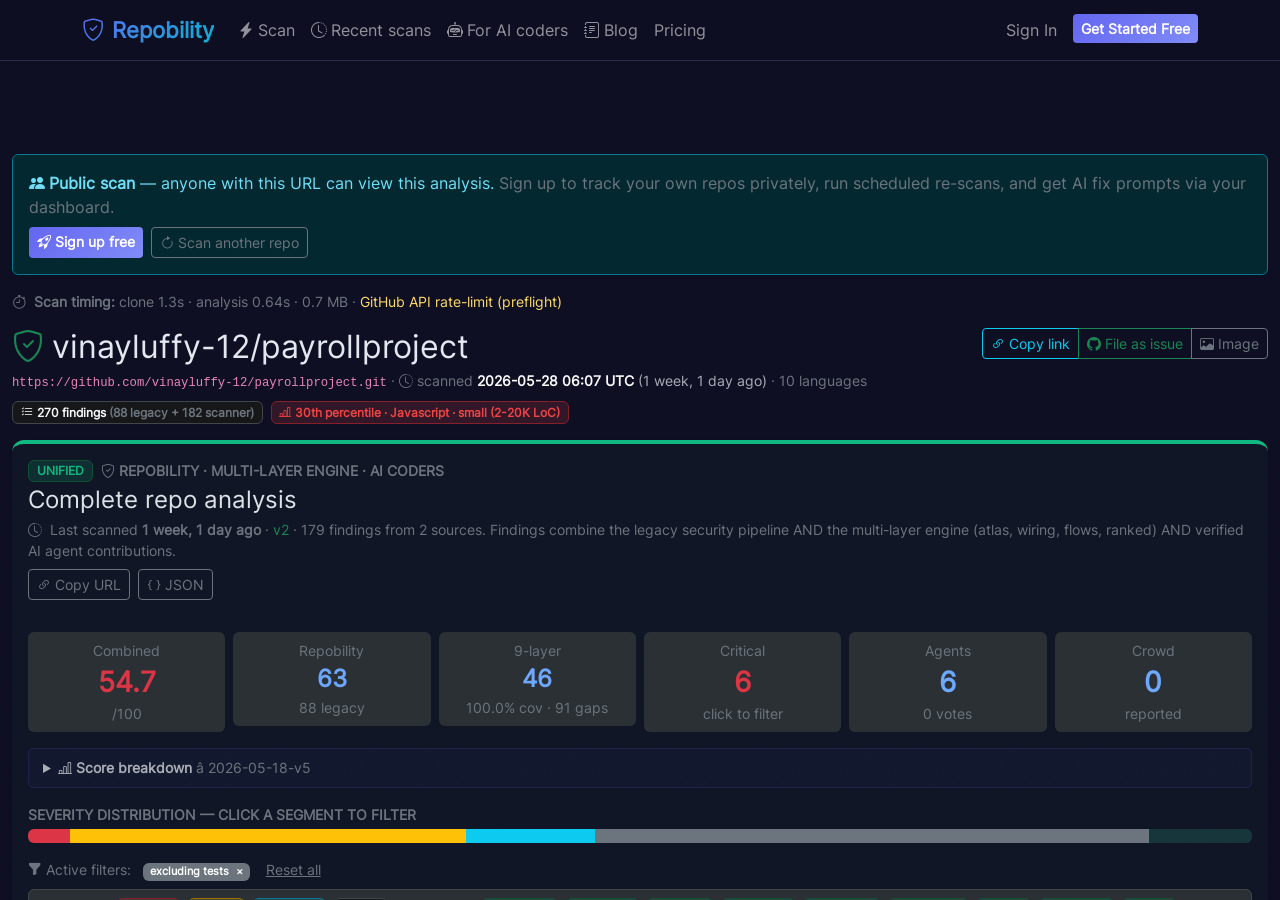Click the chain icon in Copy URL
Viewport: 1280px width, 900px height.
[44, 585]
